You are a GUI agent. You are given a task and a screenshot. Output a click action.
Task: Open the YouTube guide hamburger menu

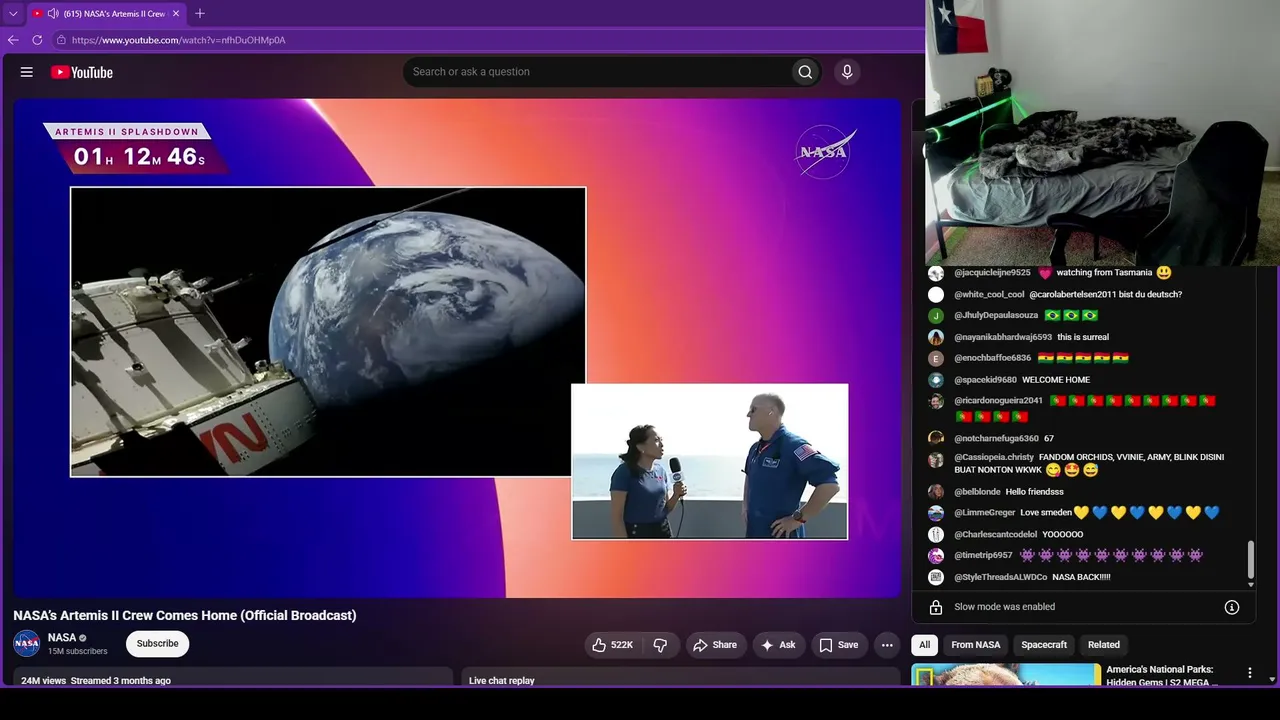tap(27, 72)
